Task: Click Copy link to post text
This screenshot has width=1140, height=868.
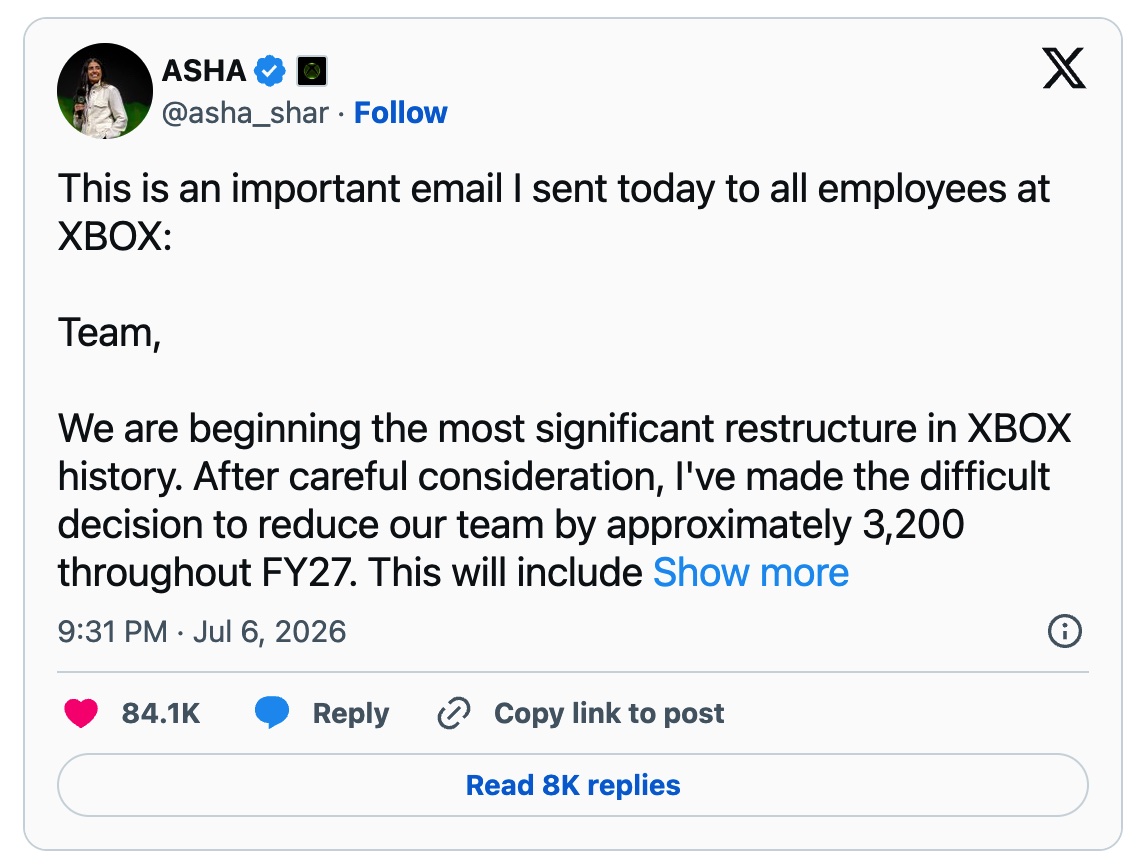Action: tap(609, 714)
